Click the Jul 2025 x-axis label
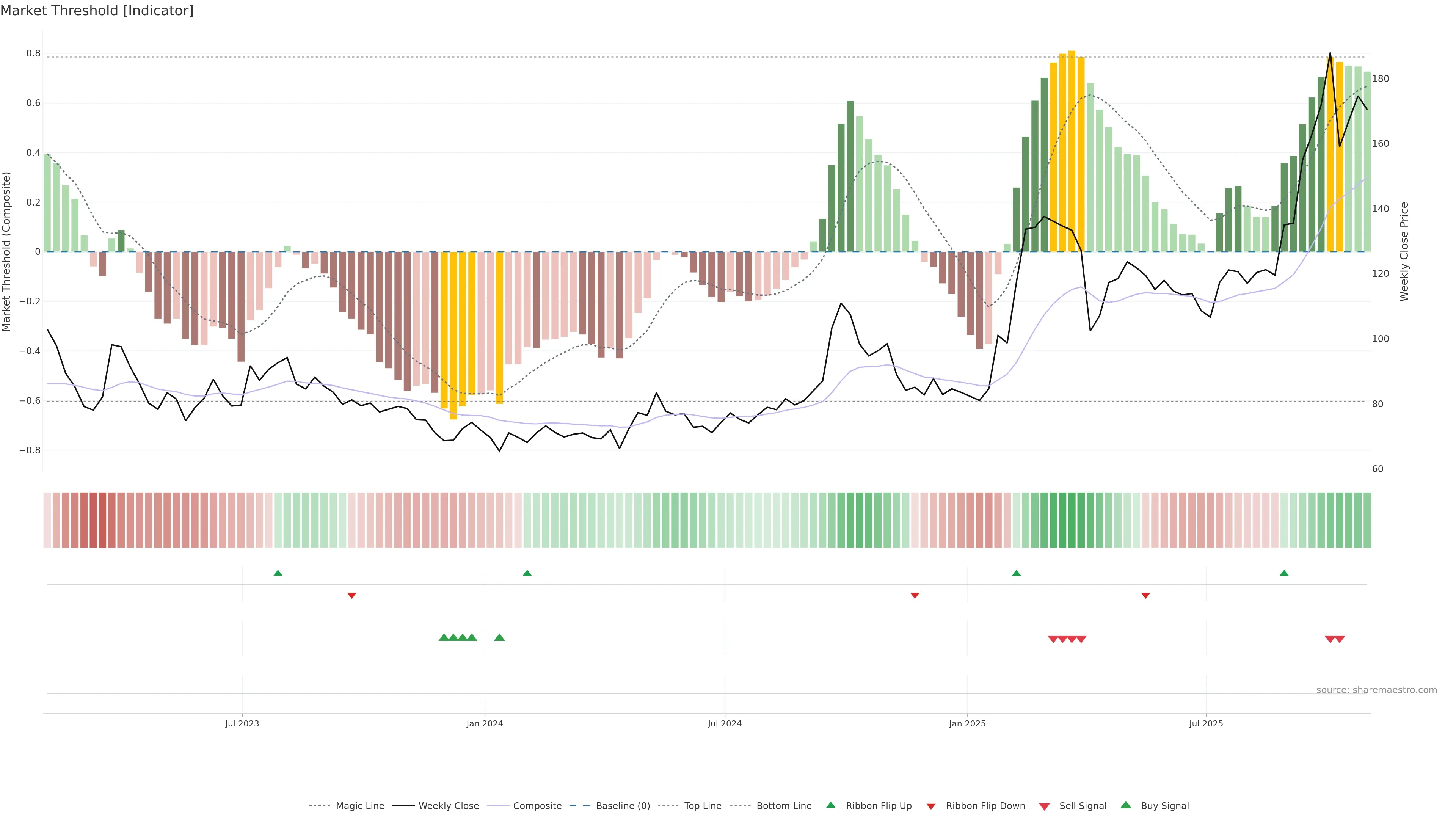1456x819 pixels. (1206, 723)
